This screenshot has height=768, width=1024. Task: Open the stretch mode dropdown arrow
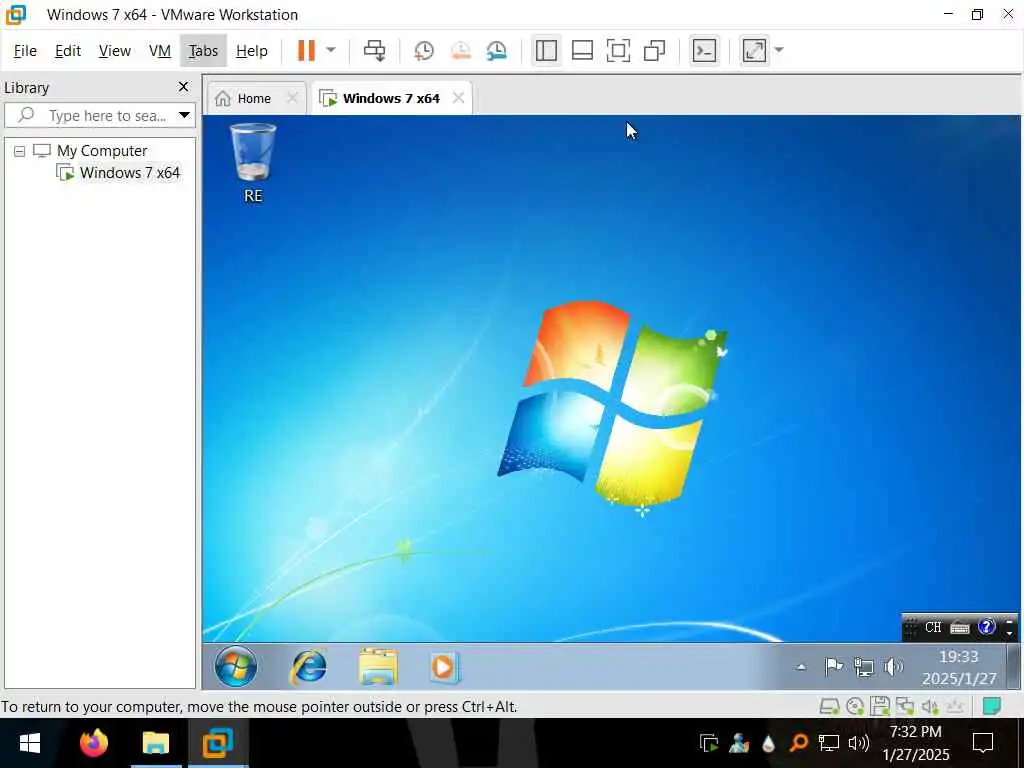[x=778, y=50]
